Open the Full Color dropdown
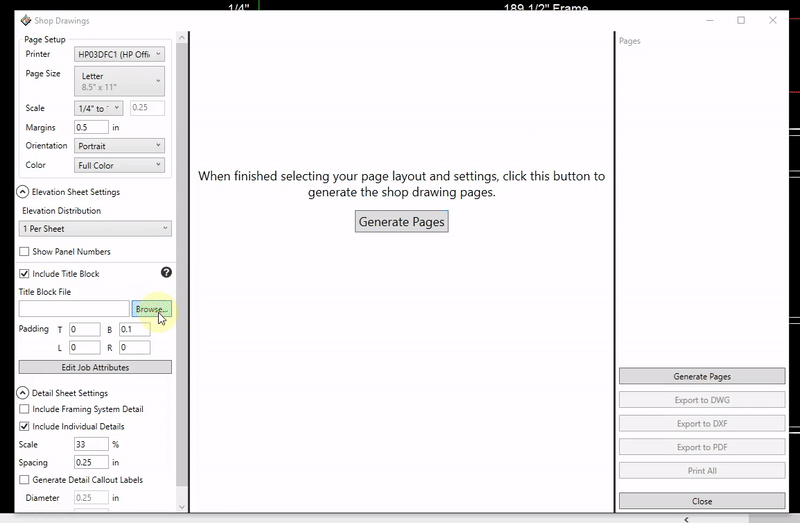Screen dimensions: 800x523 [x=119, y=165]
